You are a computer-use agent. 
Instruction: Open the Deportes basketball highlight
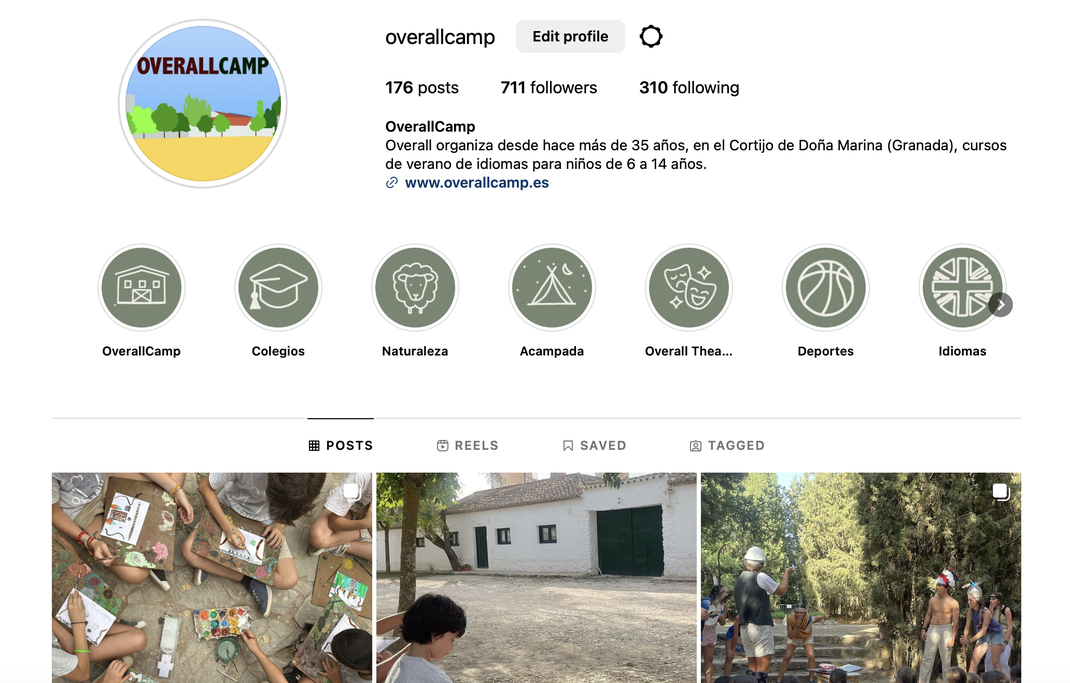tap(825, 288)
